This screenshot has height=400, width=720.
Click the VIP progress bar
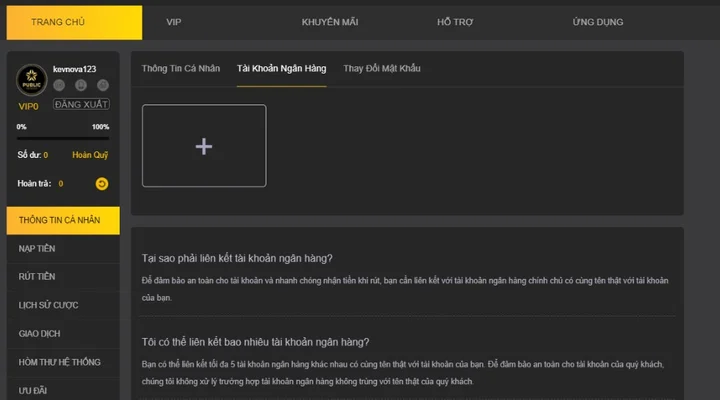click(63, 138)
